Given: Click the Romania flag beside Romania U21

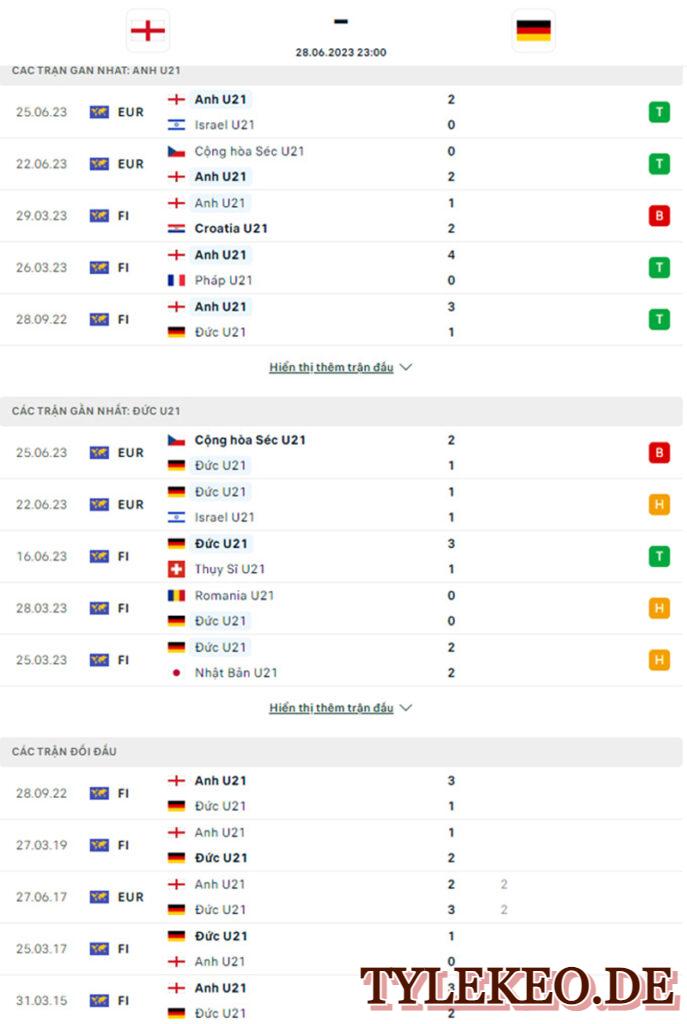Looking at the screenshot, I should 176,595.
